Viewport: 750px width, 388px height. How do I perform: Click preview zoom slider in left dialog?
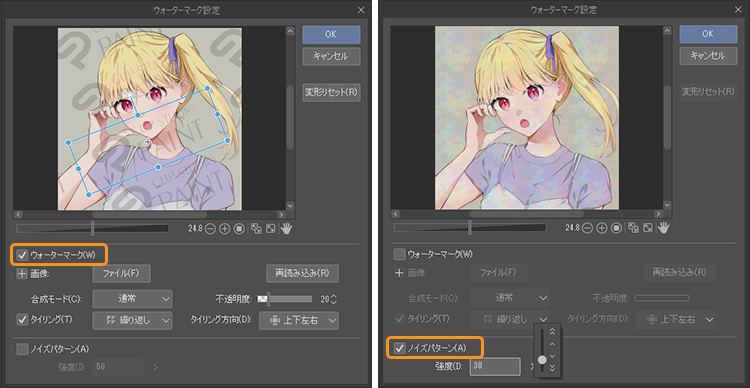coord(93,229)
